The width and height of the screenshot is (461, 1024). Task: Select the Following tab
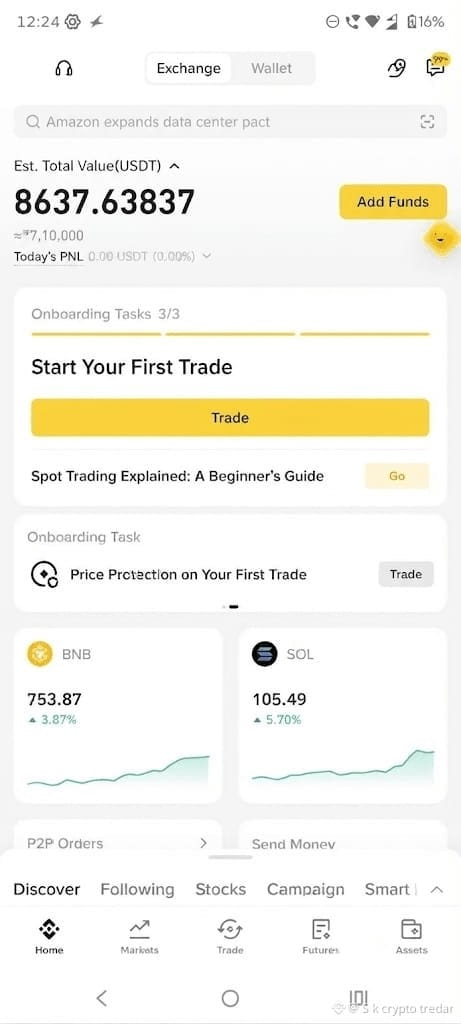coord(137,889)
